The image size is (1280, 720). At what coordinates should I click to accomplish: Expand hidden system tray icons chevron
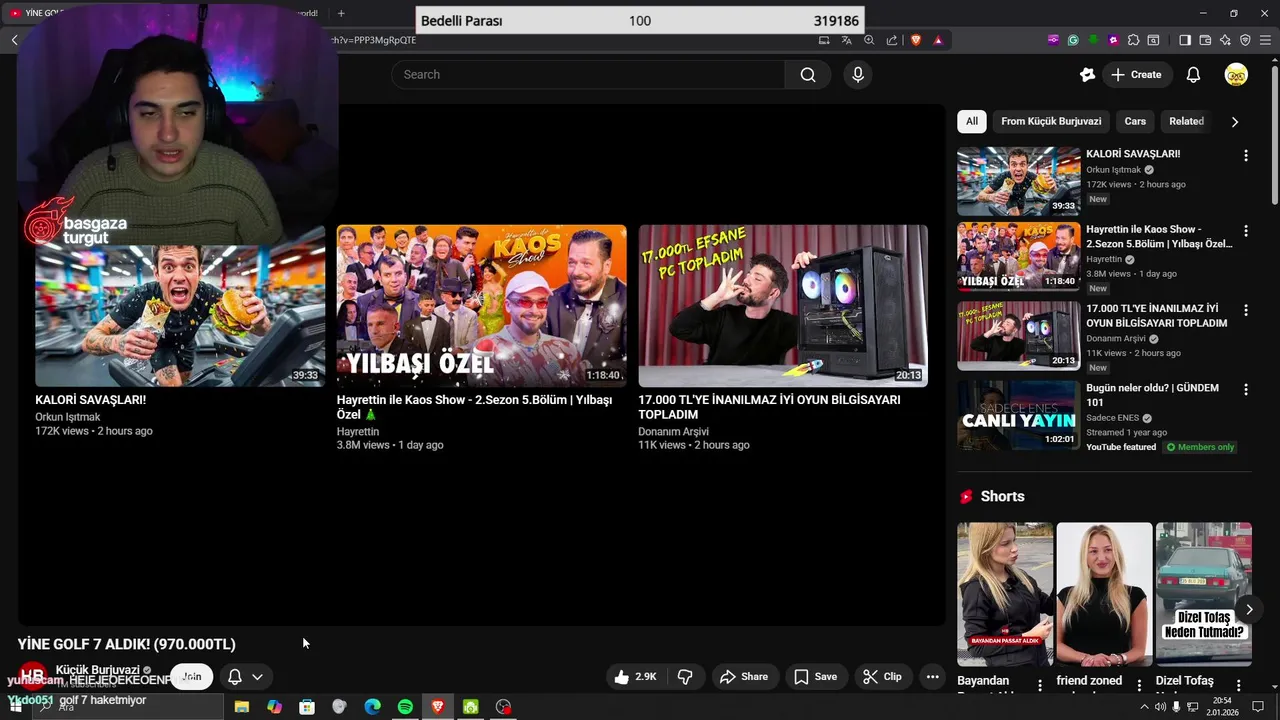pos(1144,707)
